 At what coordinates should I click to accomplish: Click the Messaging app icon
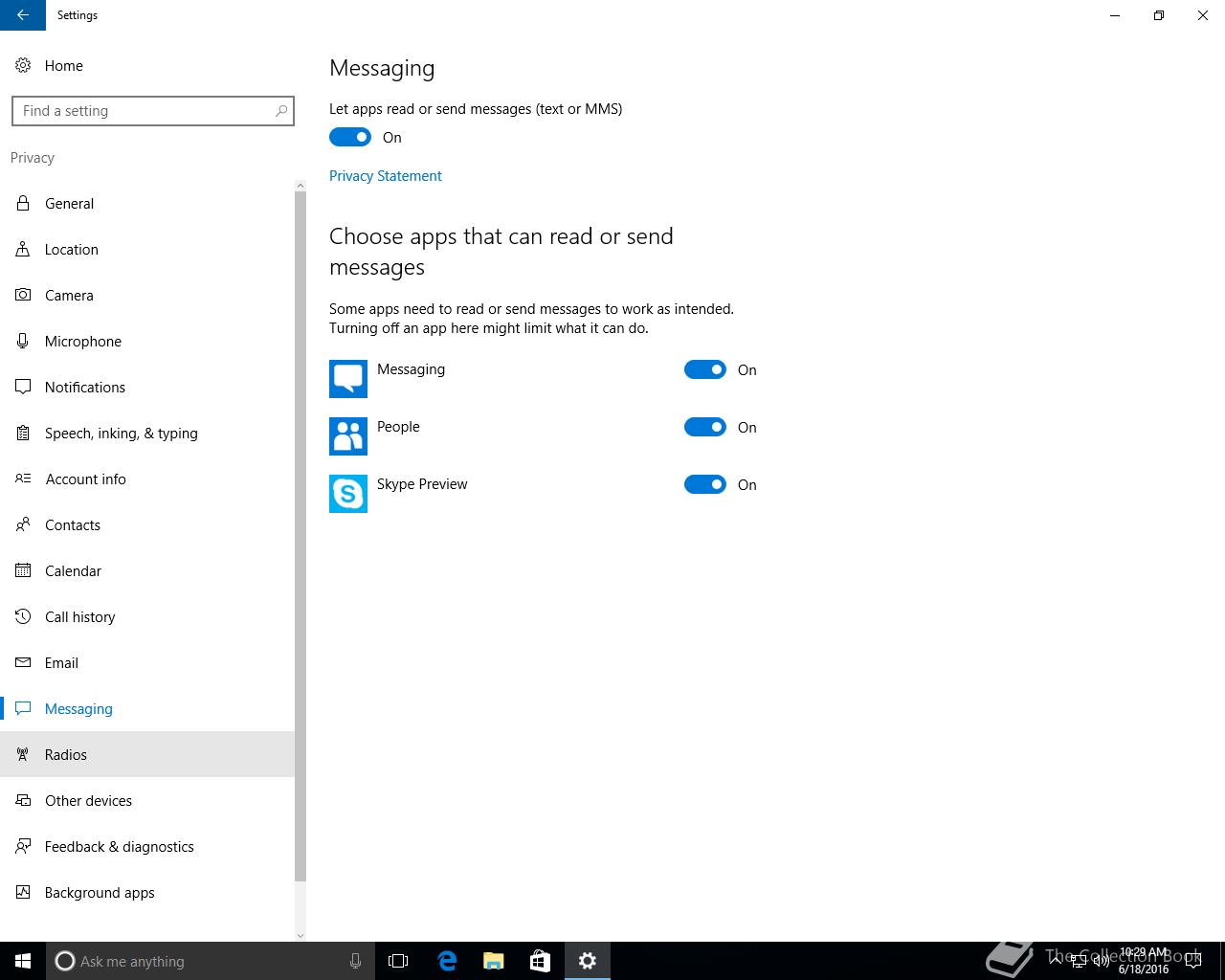pos(348,379)
